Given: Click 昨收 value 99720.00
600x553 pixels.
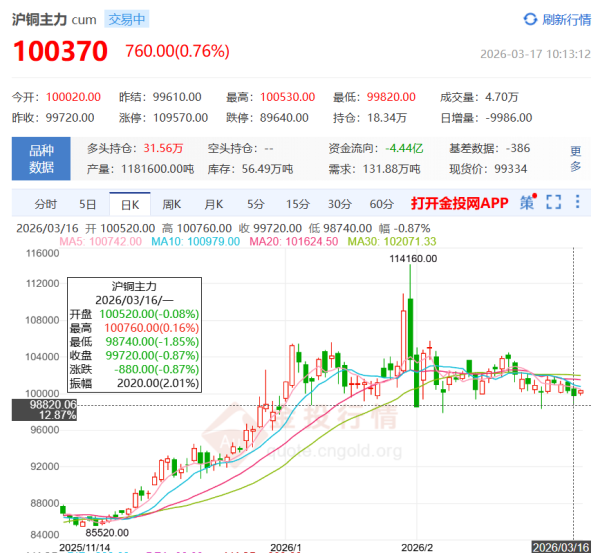Looking at the screenshot, I should coord(70,117).
